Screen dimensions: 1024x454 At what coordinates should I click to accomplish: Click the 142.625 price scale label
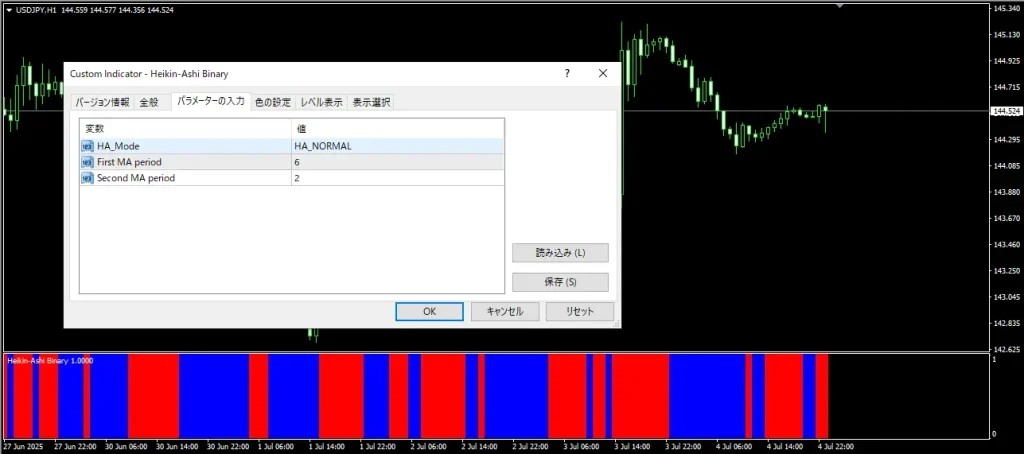click(1007, 349)
